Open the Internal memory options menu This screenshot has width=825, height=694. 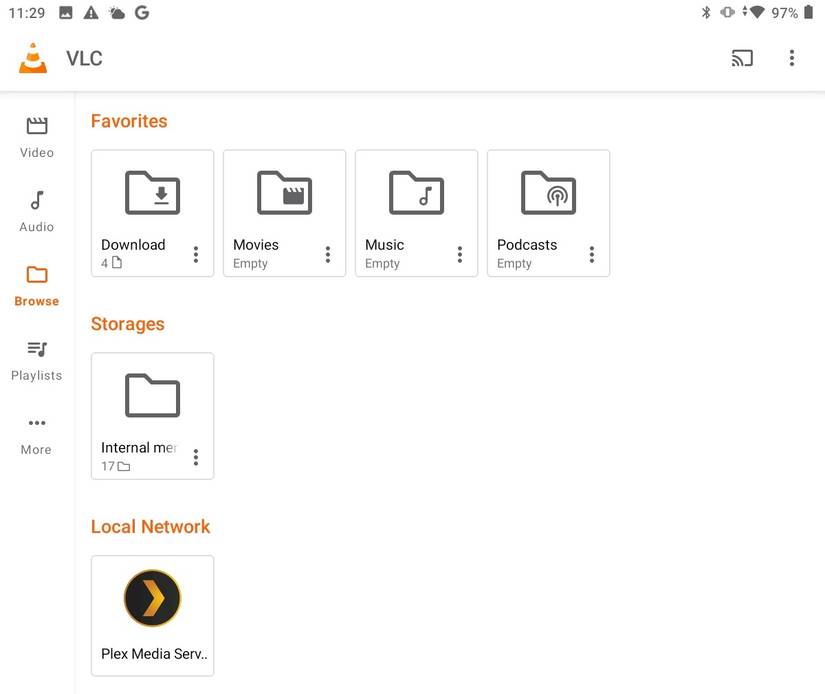pos(196,457)
